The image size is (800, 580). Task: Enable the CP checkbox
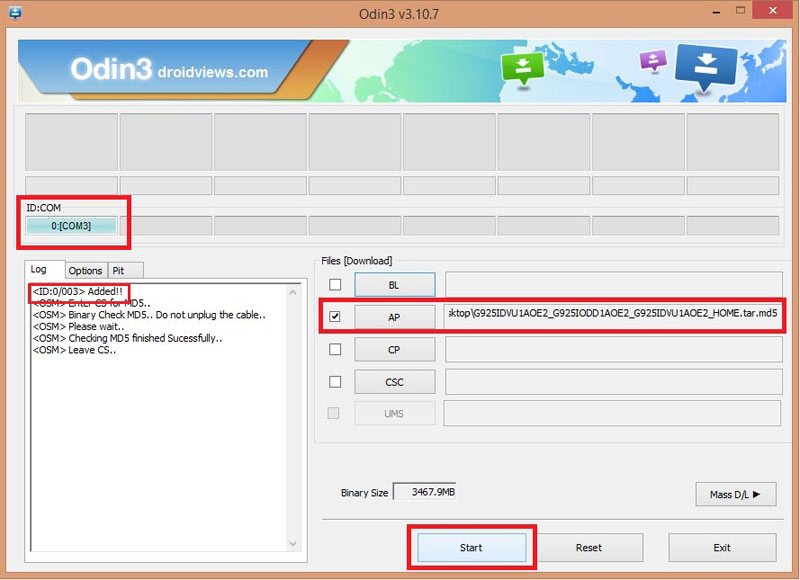click(335, 349)
